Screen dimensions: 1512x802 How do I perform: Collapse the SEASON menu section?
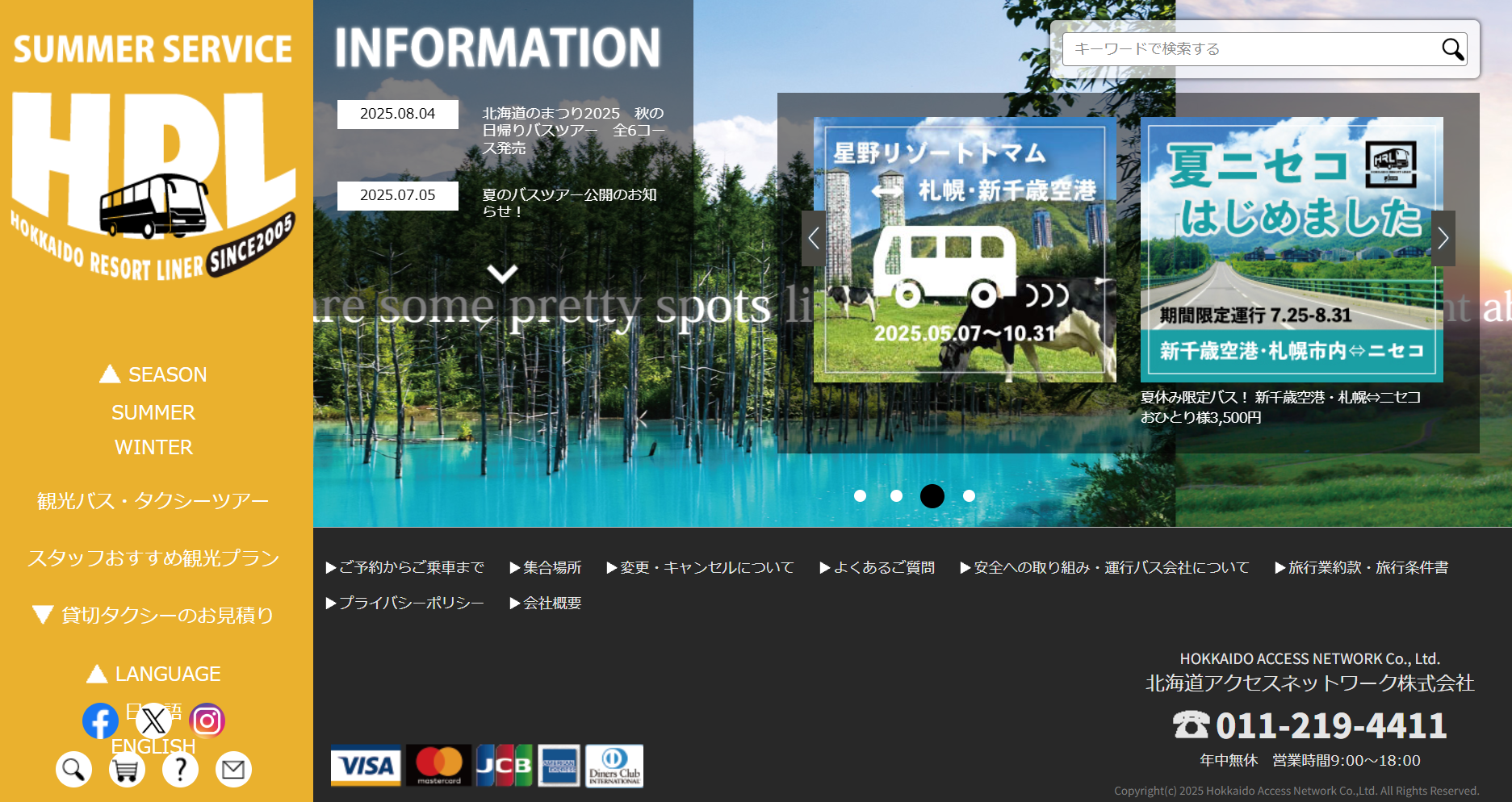tap(153, 374)
